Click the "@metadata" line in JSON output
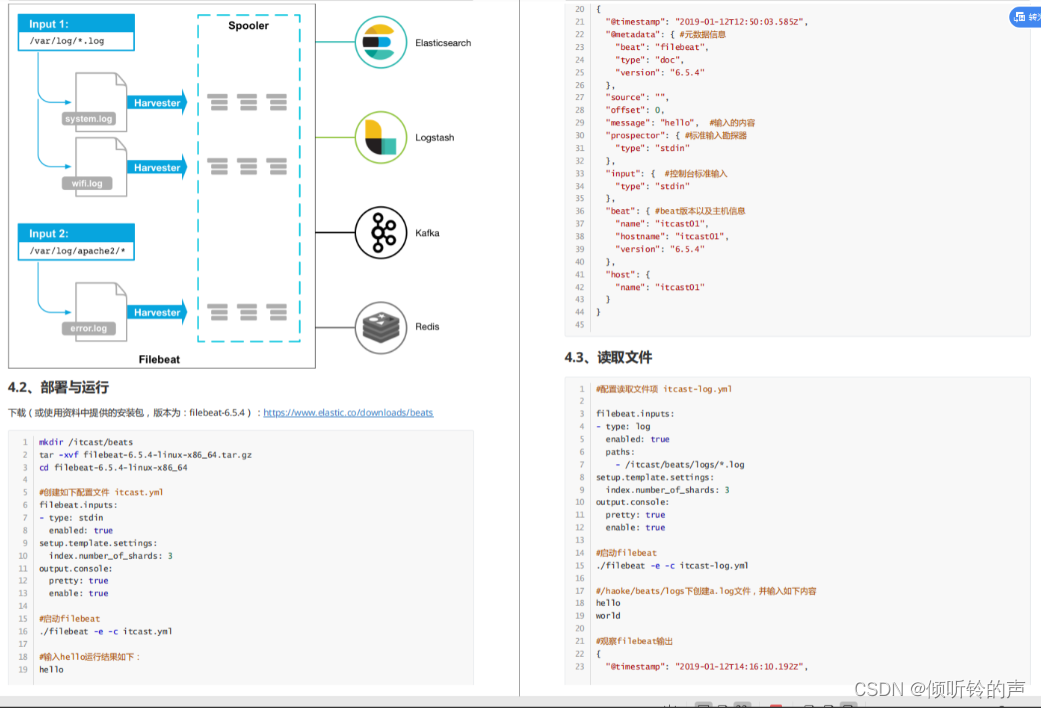This screenshot has height=708, width=1041. [665, 35]
